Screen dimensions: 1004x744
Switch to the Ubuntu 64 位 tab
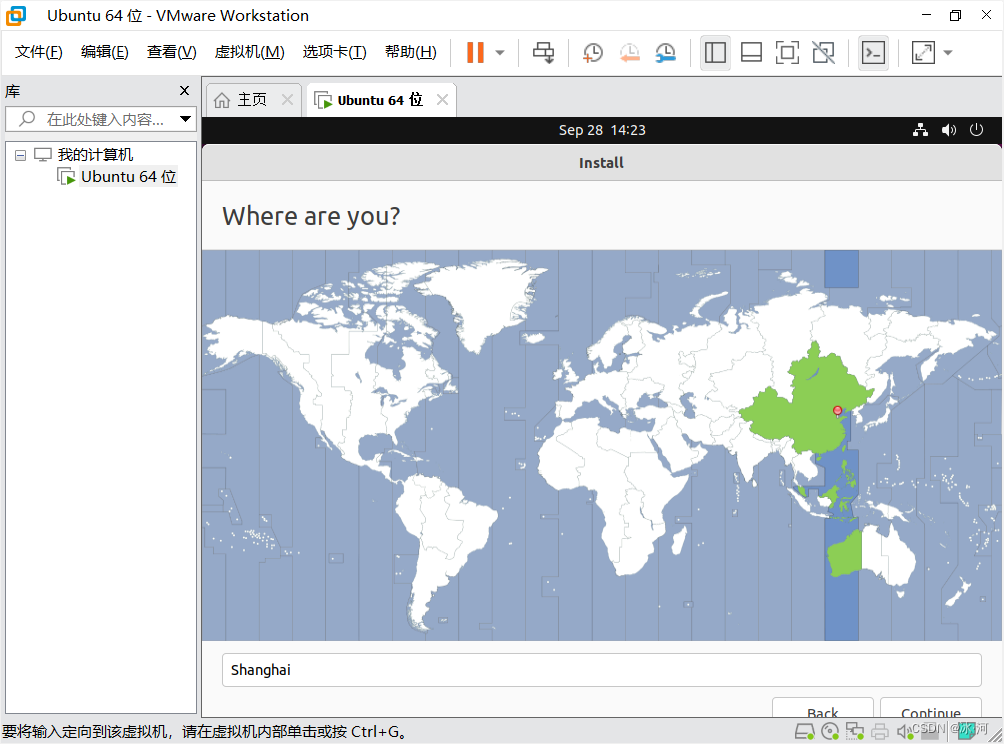point(380,100)
